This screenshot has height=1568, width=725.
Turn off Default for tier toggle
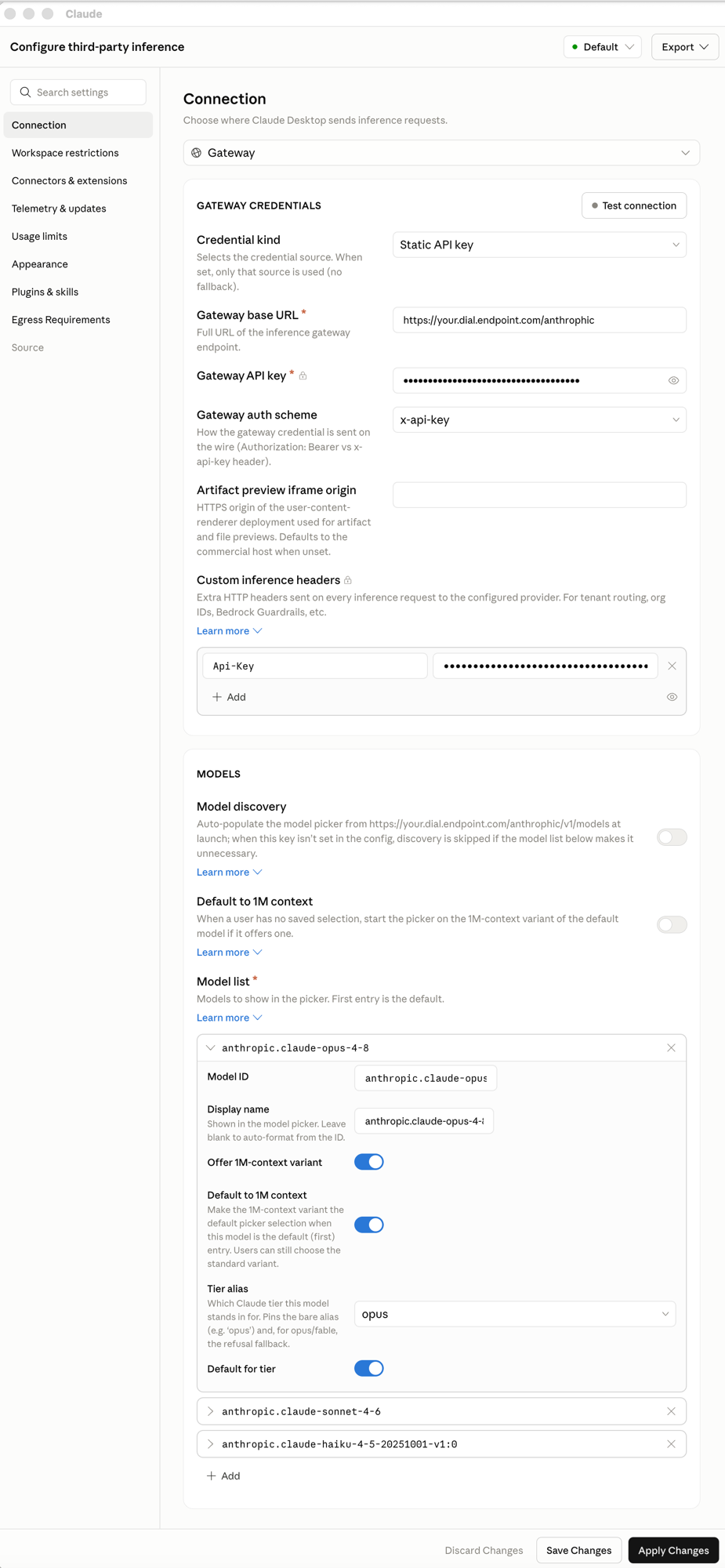(x=369, y=1368)
